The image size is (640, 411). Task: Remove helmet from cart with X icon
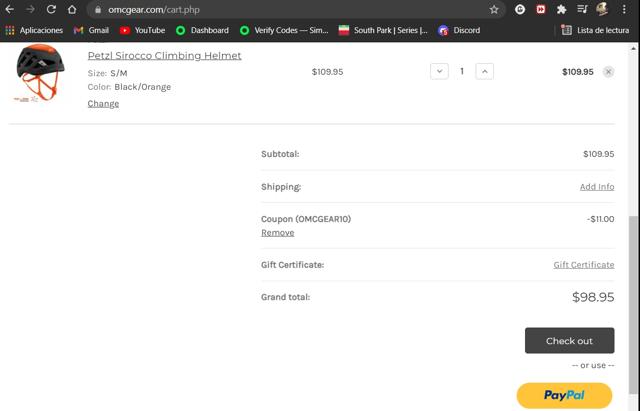pyautogui.click(x=608, y=72)
